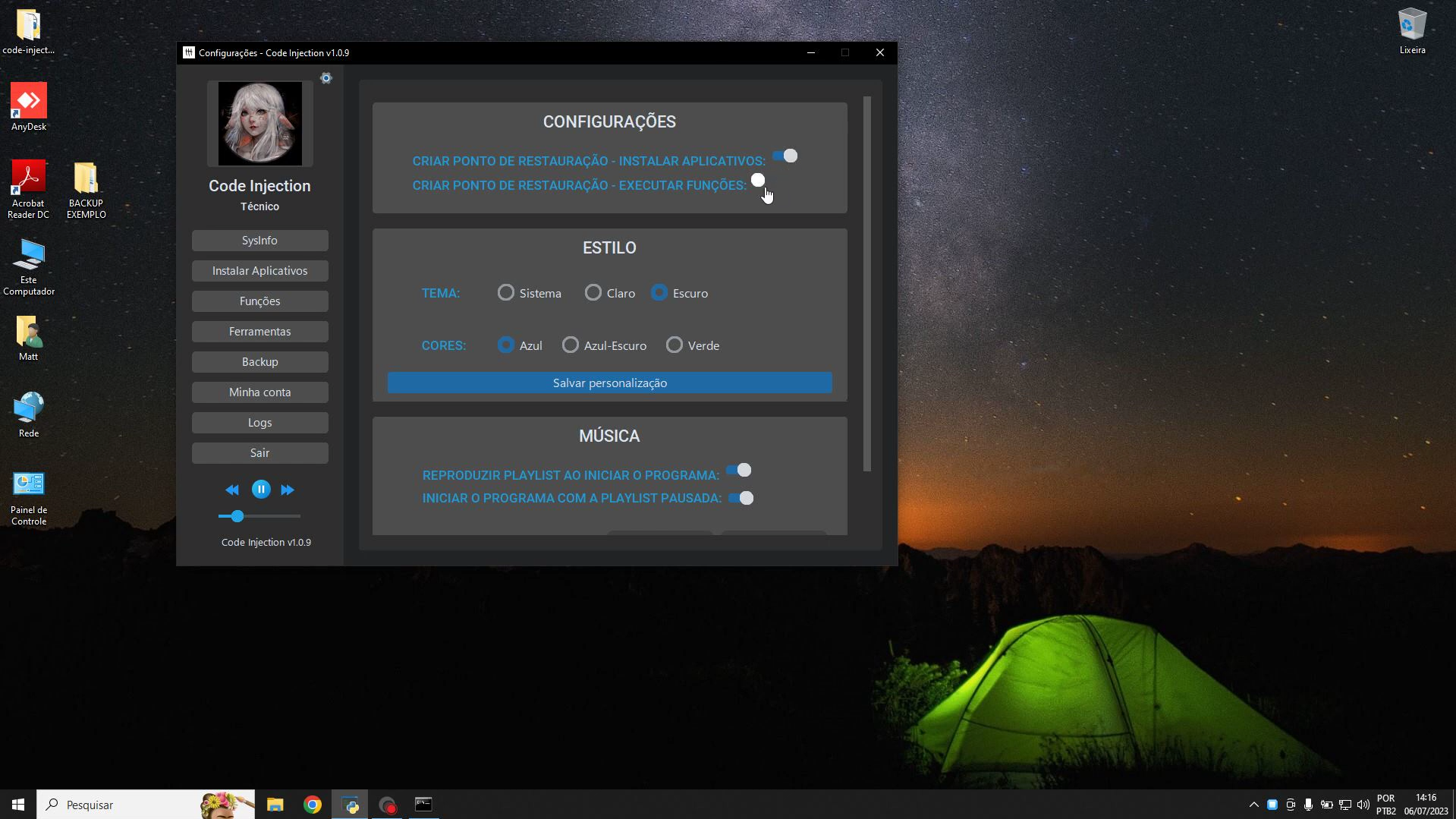Open the volume tray icon

pos(1363,805)
